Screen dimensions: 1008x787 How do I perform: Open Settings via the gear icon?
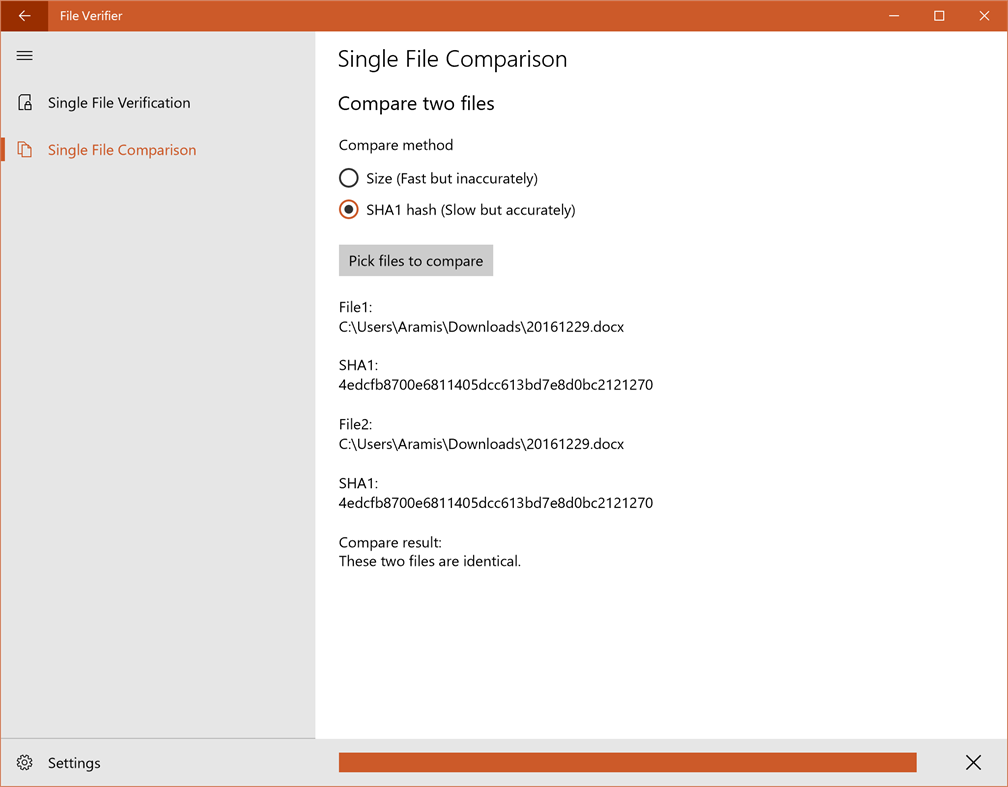tap(24, 762)
